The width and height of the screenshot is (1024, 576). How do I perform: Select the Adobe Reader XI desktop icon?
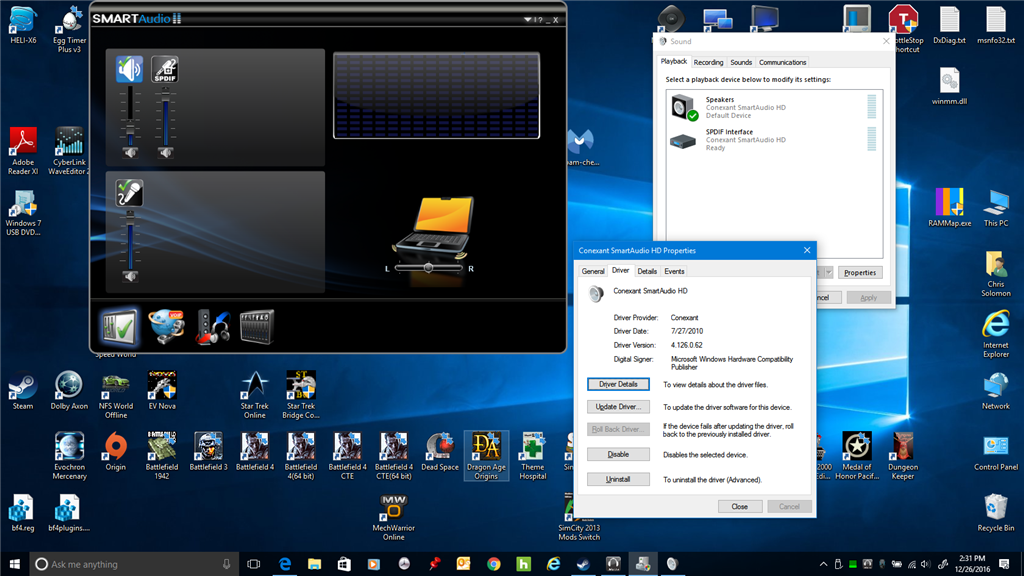[x=23, y=151]
